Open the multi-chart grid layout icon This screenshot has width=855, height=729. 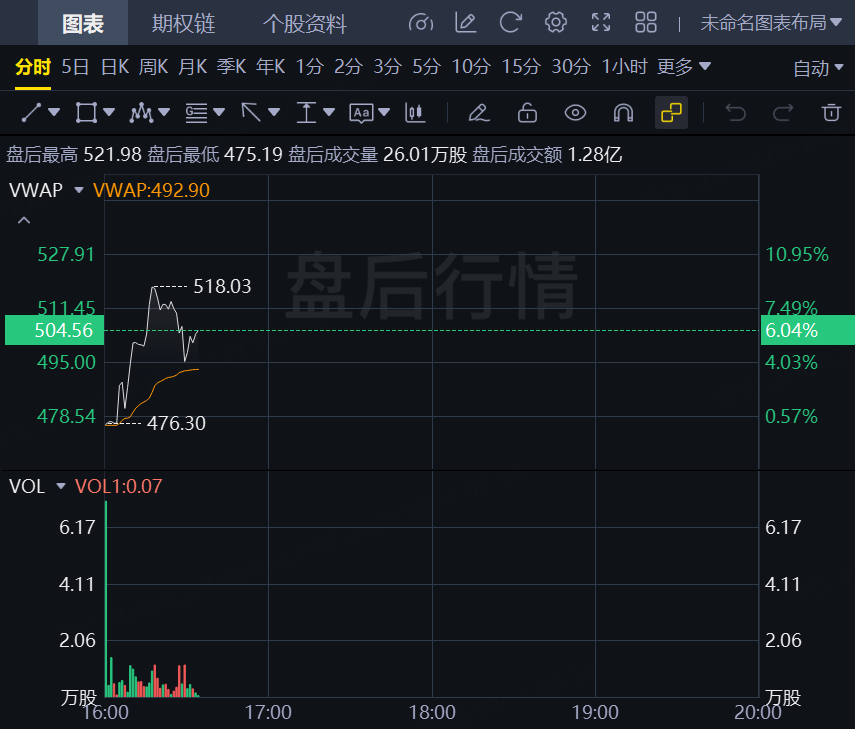point(646,22)
